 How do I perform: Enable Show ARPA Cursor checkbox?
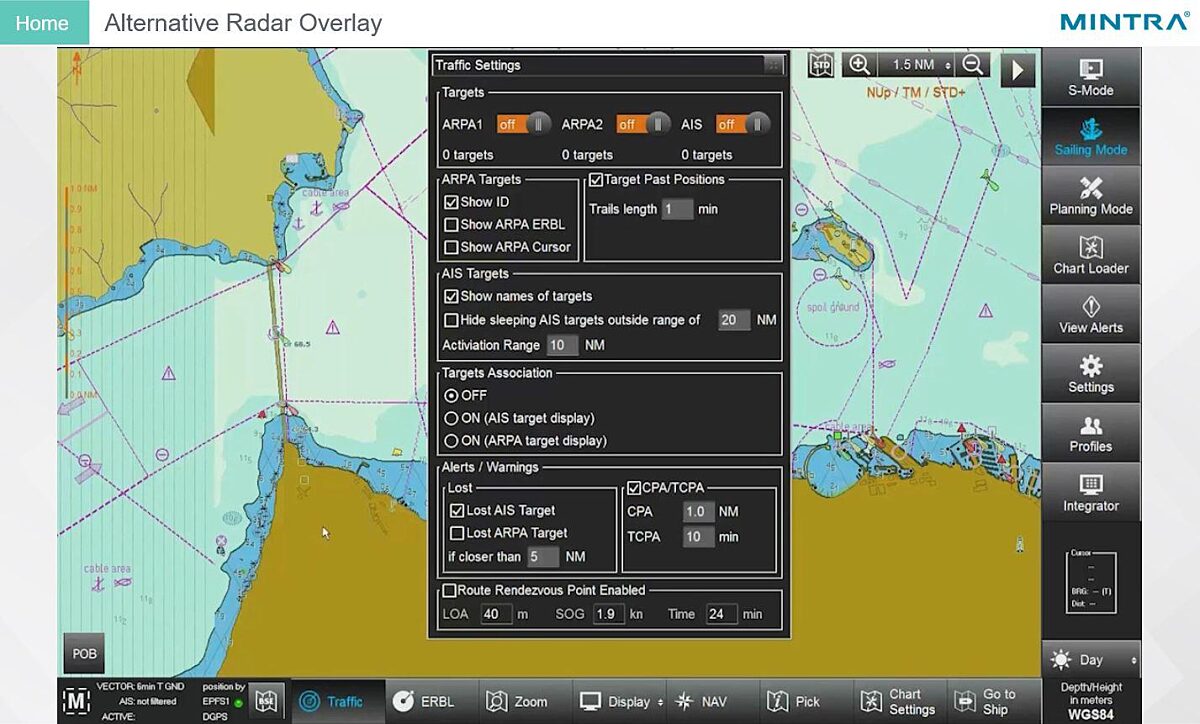[x=451, y=247]
